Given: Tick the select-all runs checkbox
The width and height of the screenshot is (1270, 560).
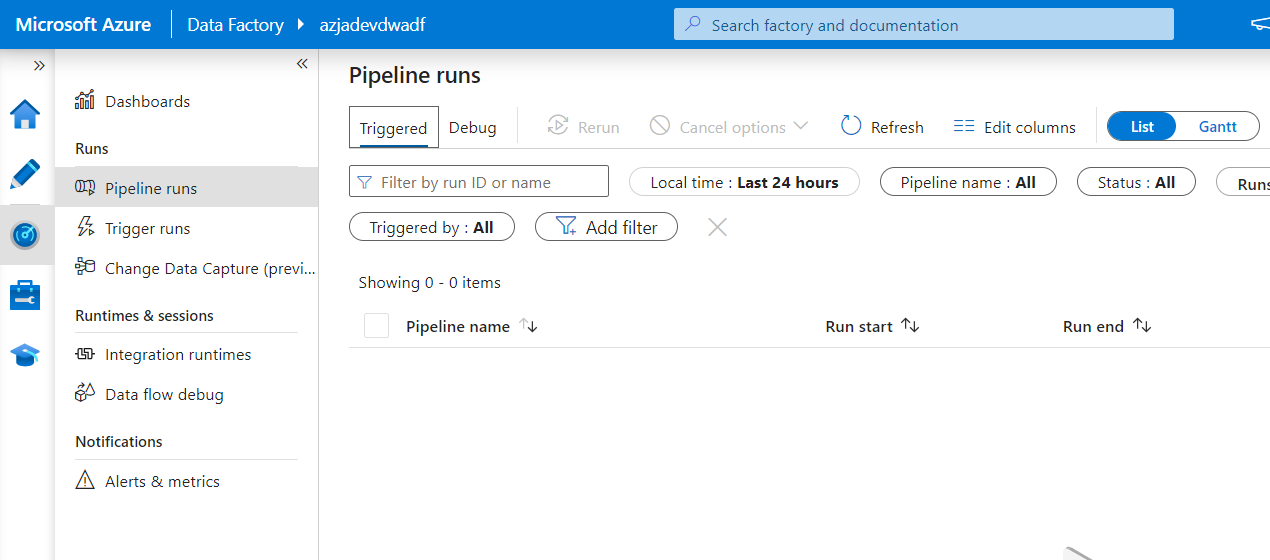Looking at the screenshot, I should pos(376,325).
